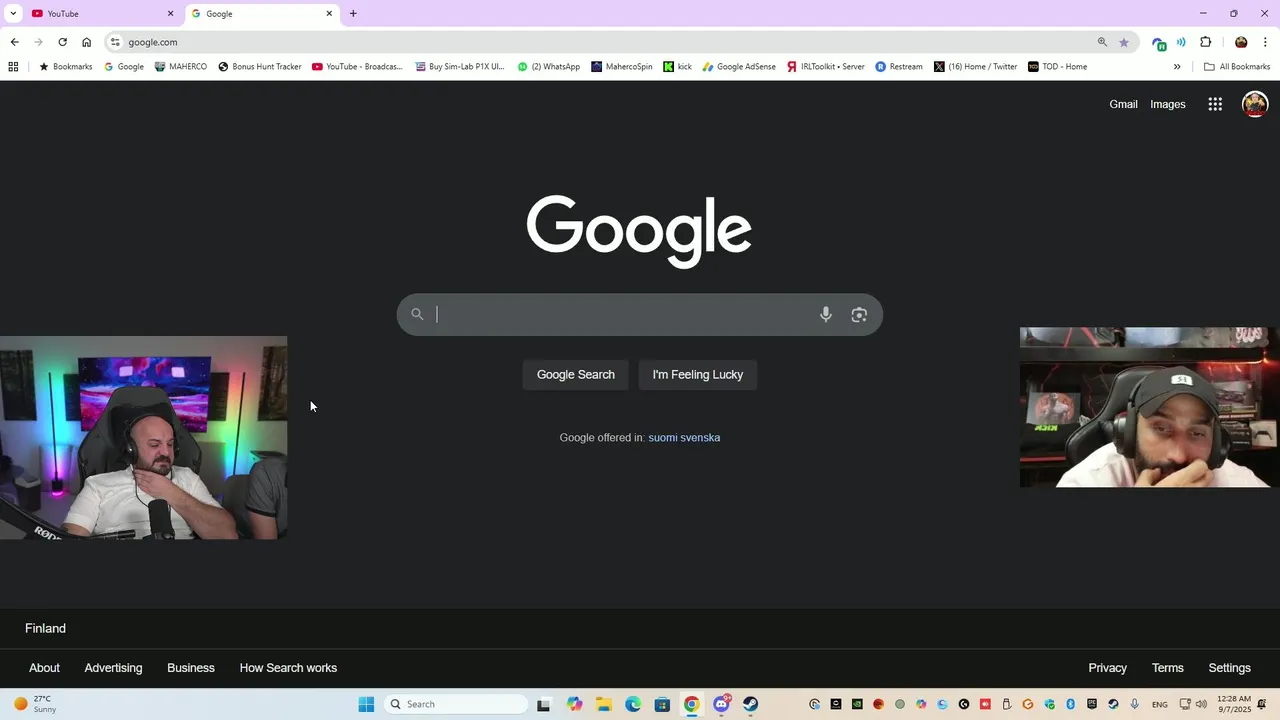Open a new browser tab
The width and height of the screenshot is (1280, 720).
click(x=353, y=14)
